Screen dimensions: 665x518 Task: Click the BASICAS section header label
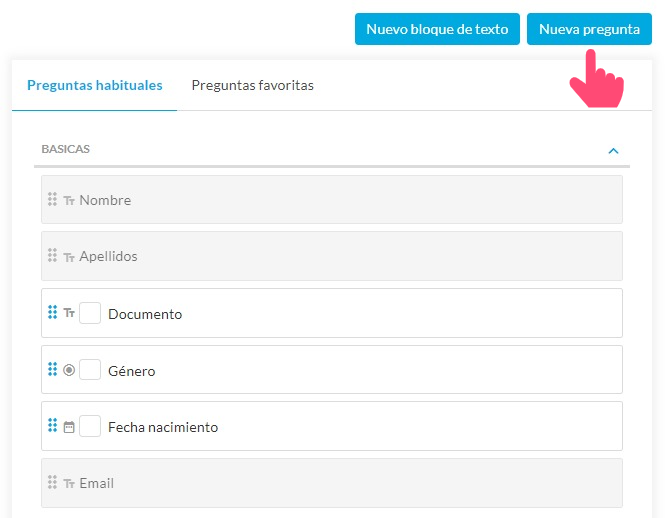pos(66,149)
